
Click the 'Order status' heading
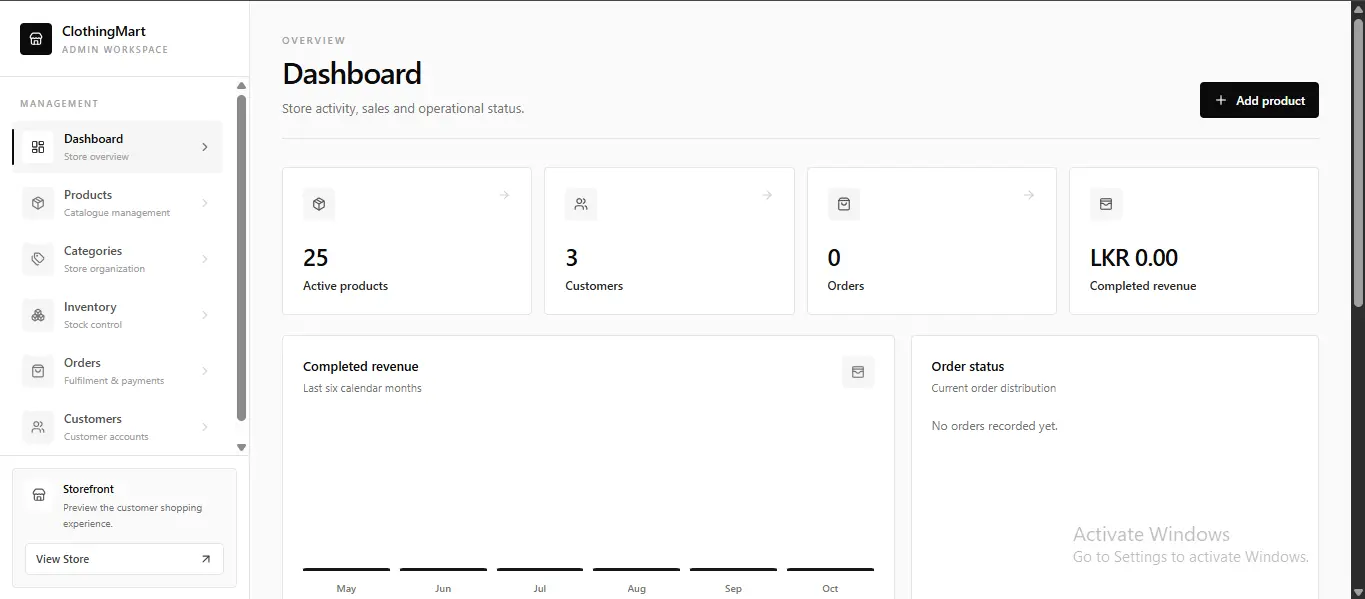(967, 367)
